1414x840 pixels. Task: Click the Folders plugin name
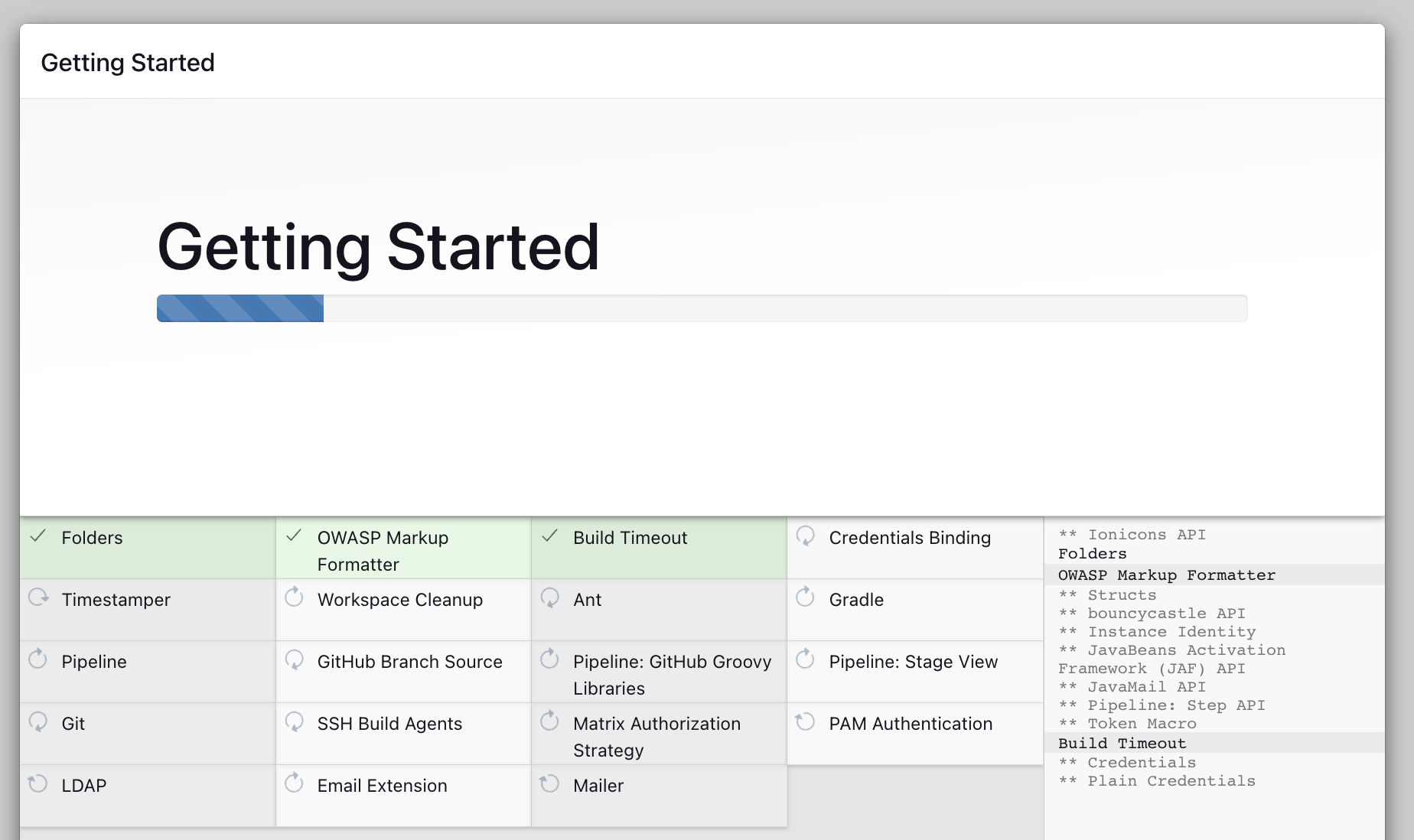coord(92,538)
